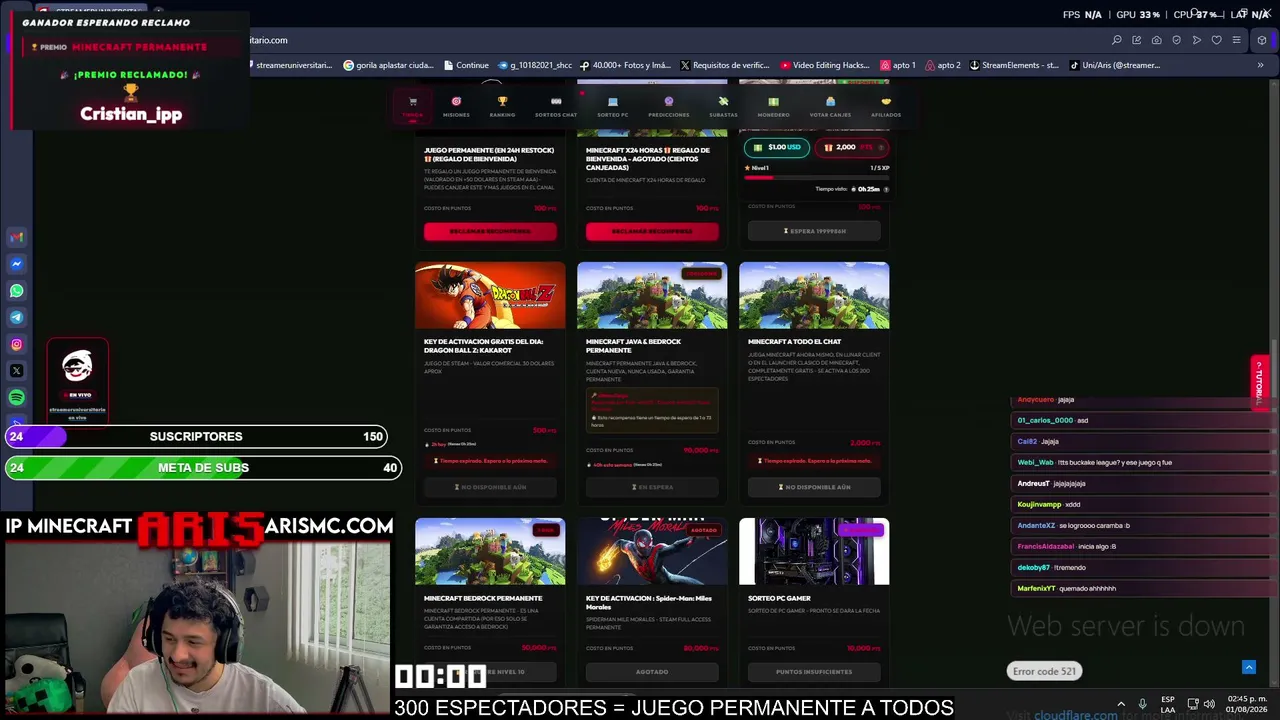Open Minecraft Bedrock Permanente image
Screen dimensions: 1280x720
[490, 551]
